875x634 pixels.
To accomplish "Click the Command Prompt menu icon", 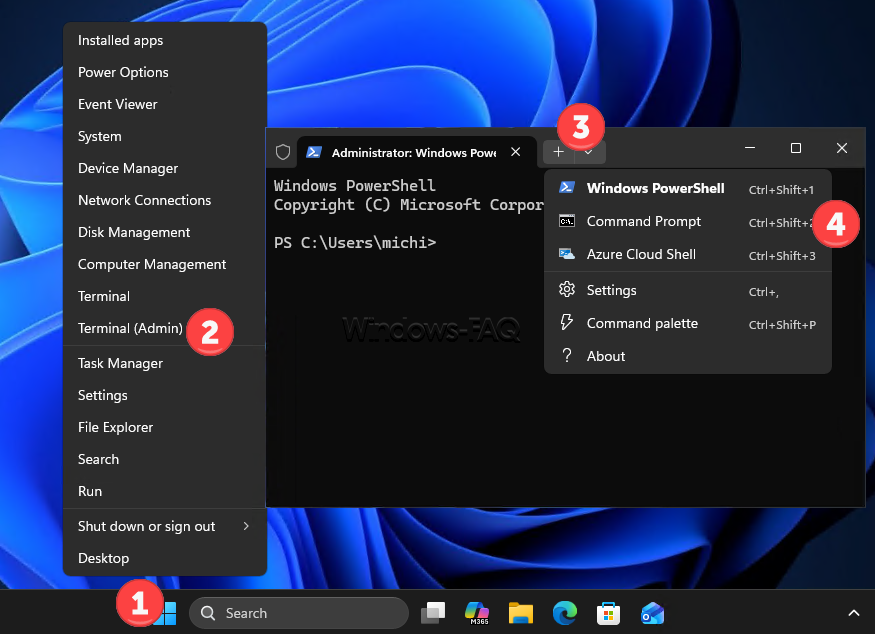I will (567, 221).
